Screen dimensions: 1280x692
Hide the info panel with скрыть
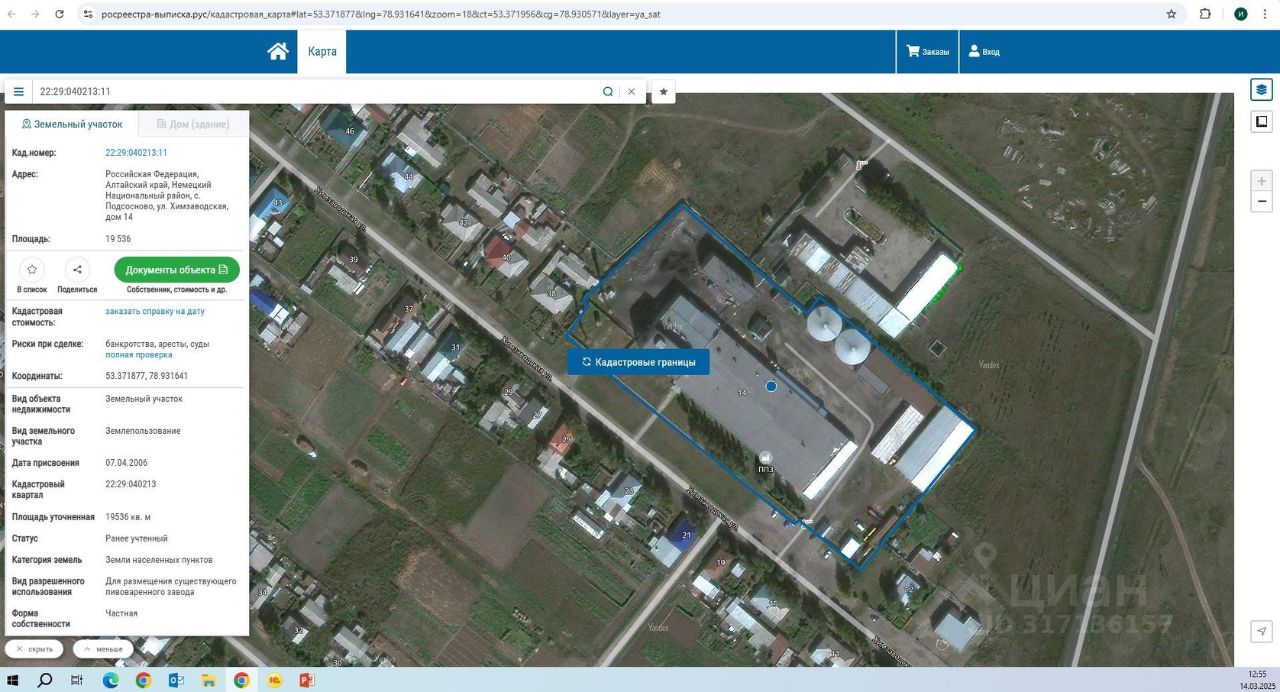click(x=34, y=649)
